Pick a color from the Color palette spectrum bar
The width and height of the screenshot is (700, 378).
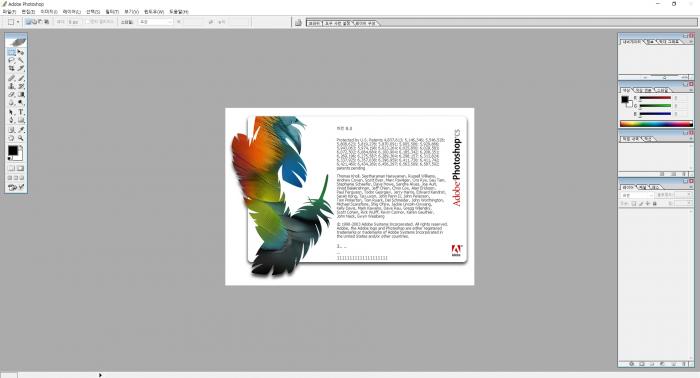click(x=656, y=124)
